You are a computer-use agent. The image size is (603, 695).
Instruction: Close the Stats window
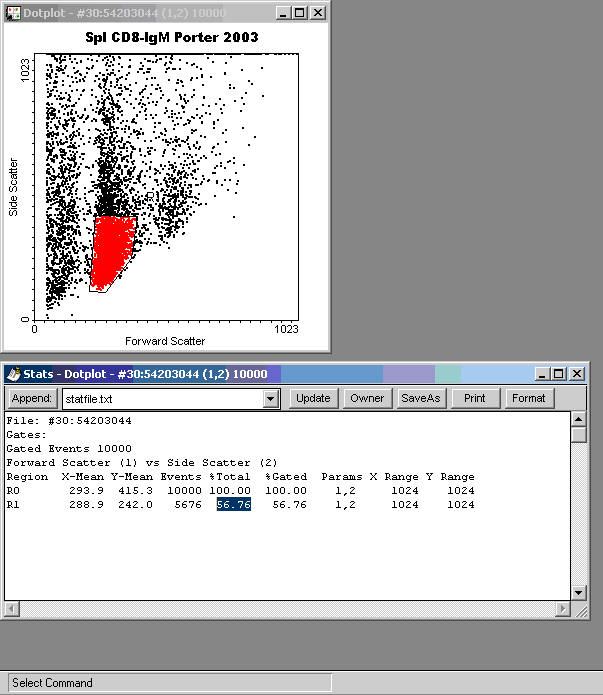[x=576, y=373]
